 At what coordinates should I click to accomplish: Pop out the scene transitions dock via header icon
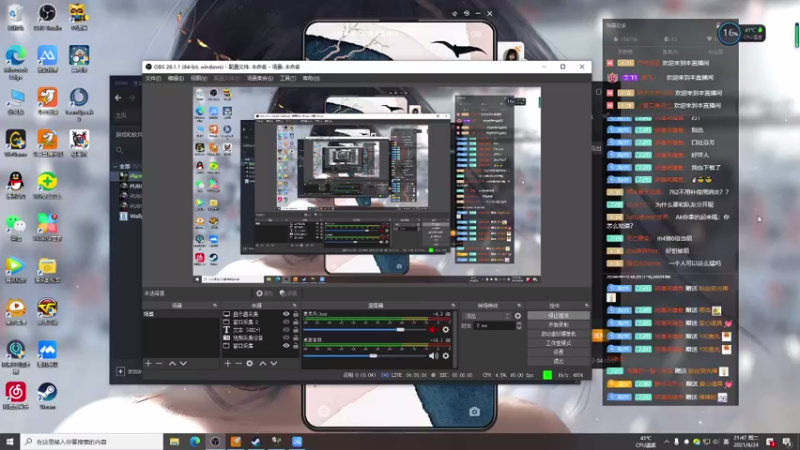519,306
